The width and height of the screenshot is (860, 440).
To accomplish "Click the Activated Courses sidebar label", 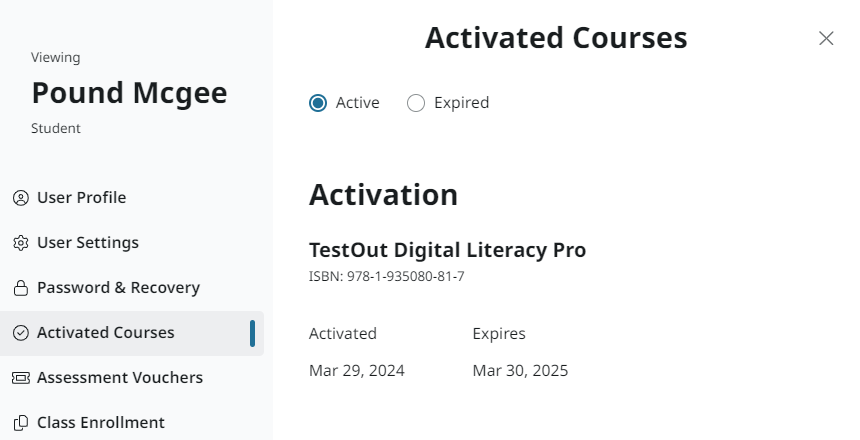I will 106,333.
